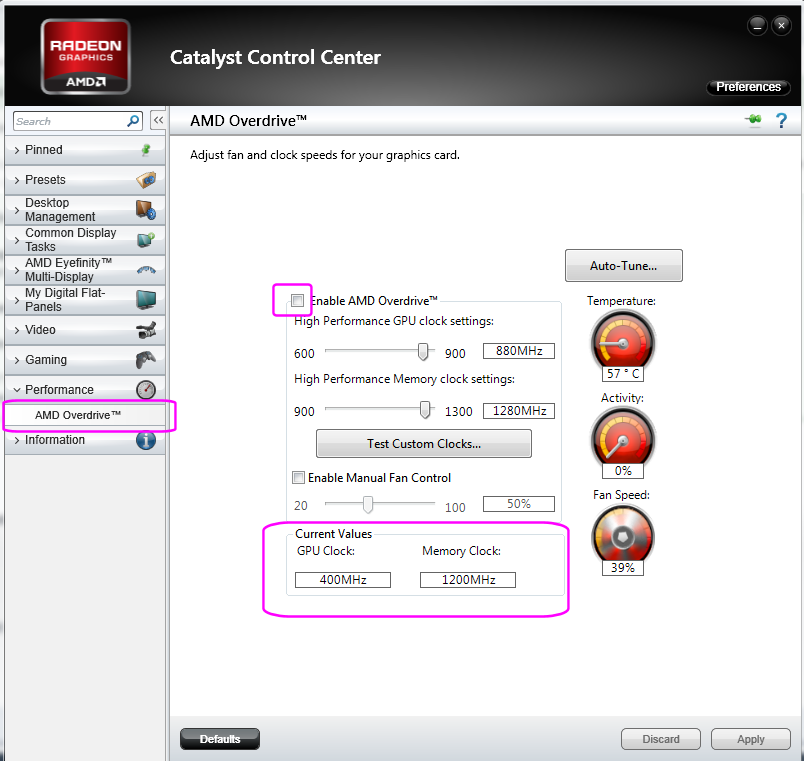Open the Preferences menu
This screenshot has height=761, width=804.
coord(748,87)
